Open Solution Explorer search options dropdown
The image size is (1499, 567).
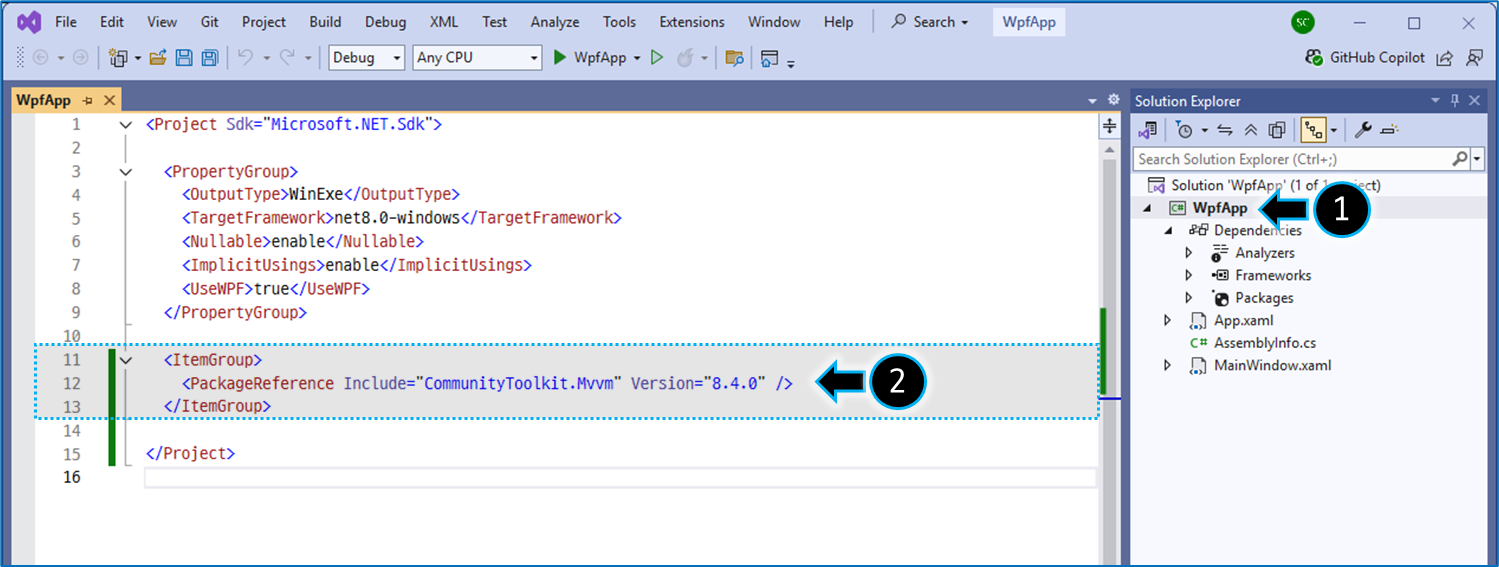1477,159
